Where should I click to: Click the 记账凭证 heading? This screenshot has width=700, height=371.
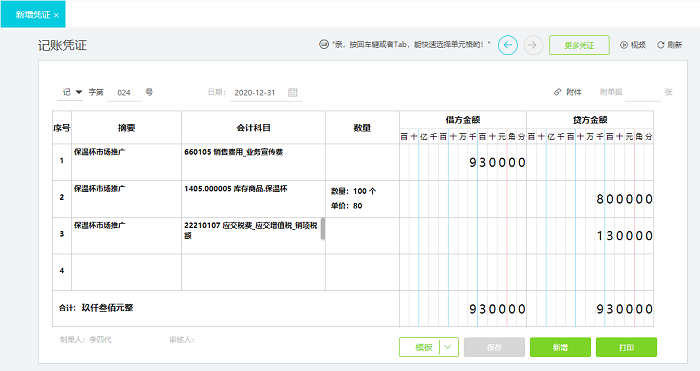coord(62,45)
